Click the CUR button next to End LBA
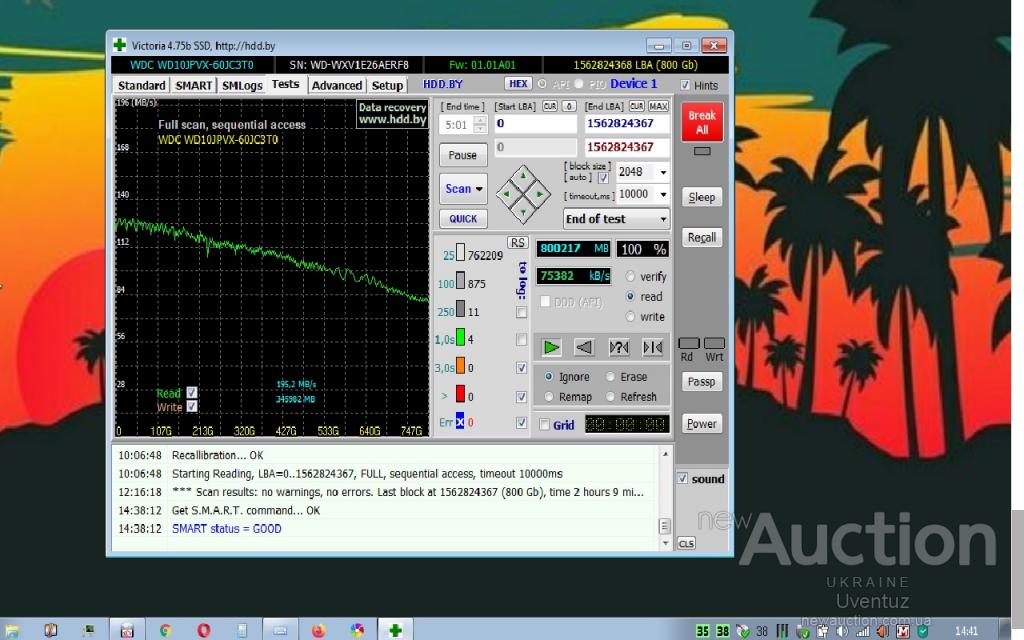Image resolution: width=1024 pixels, height=640 pixels. click(637, 106)
